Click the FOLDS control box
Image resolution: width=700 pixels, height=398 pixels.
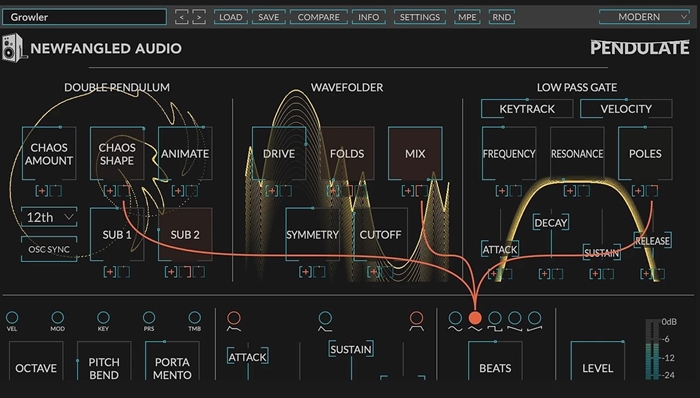[x=347, y=153]
